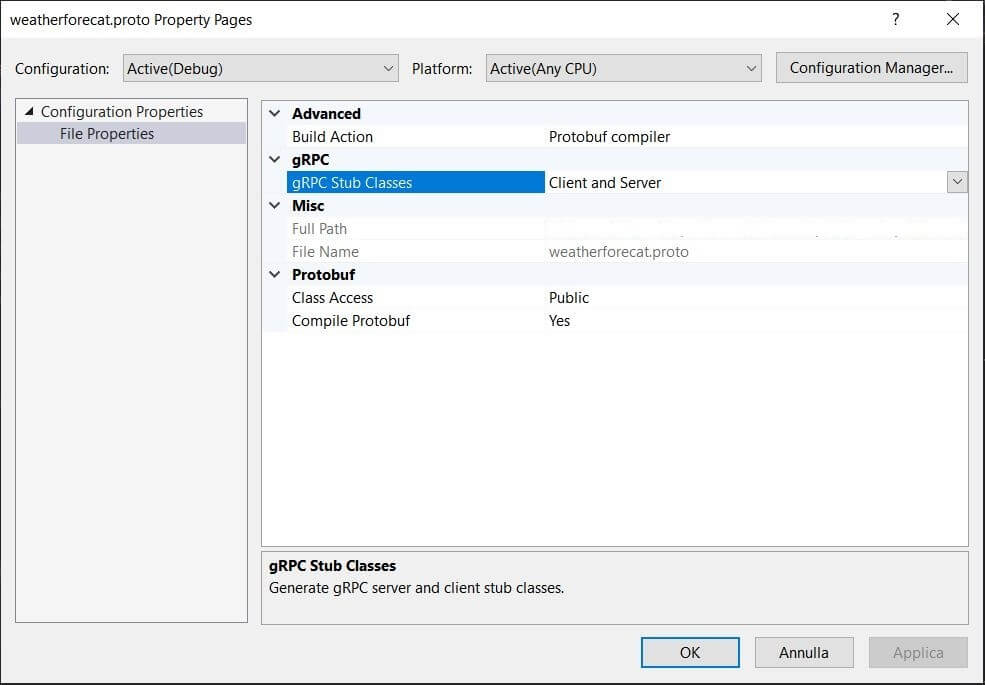Collapse the Advanced section

275,114
